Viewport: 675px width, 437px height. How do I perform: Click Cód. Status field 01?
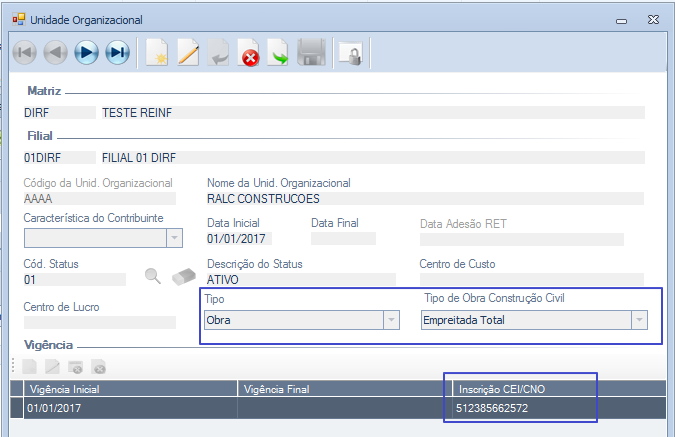coord(74,279)
